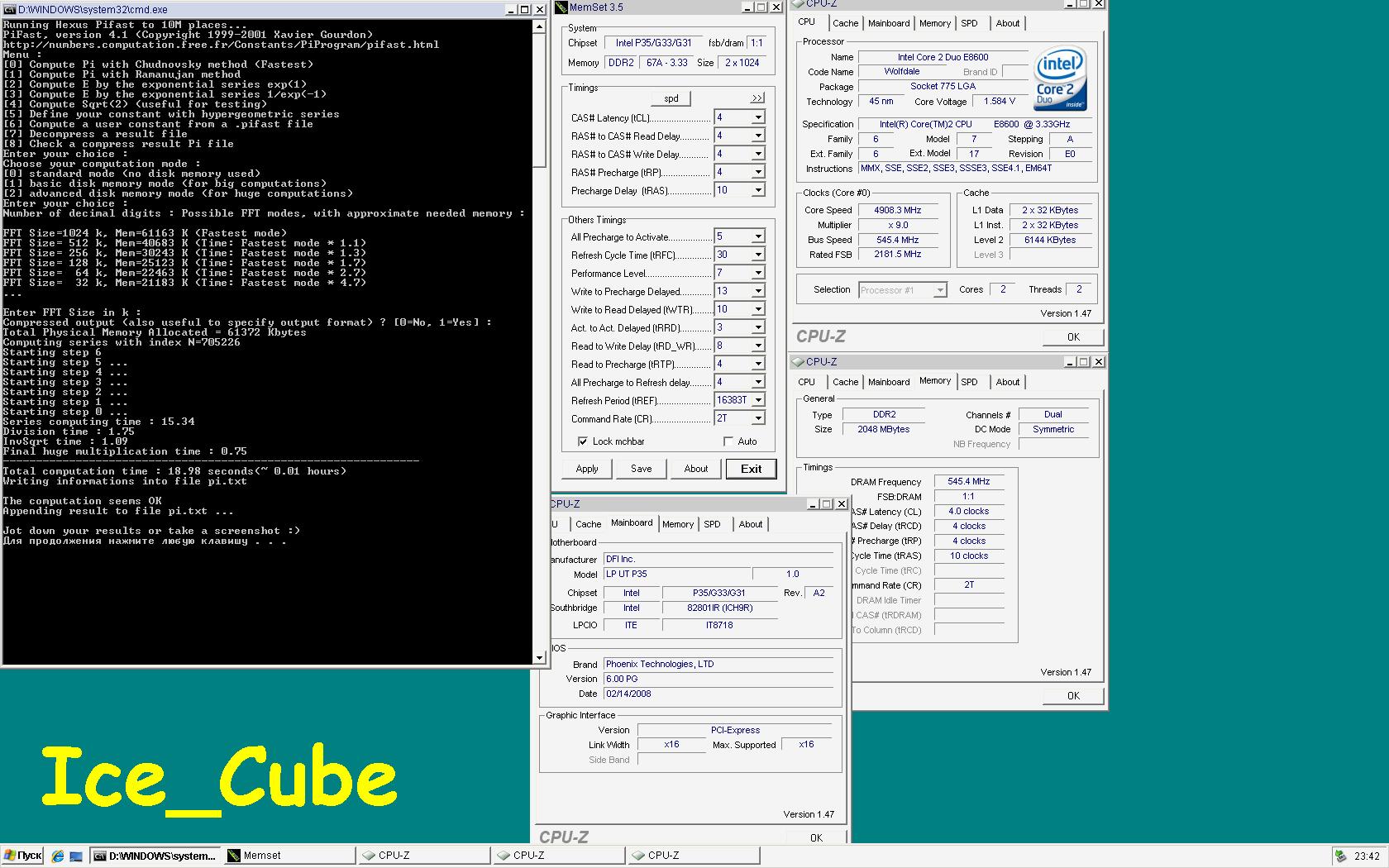Click the MemSet title bar icon
This screenshot has height=868, width=1389.
coord(561,7)
